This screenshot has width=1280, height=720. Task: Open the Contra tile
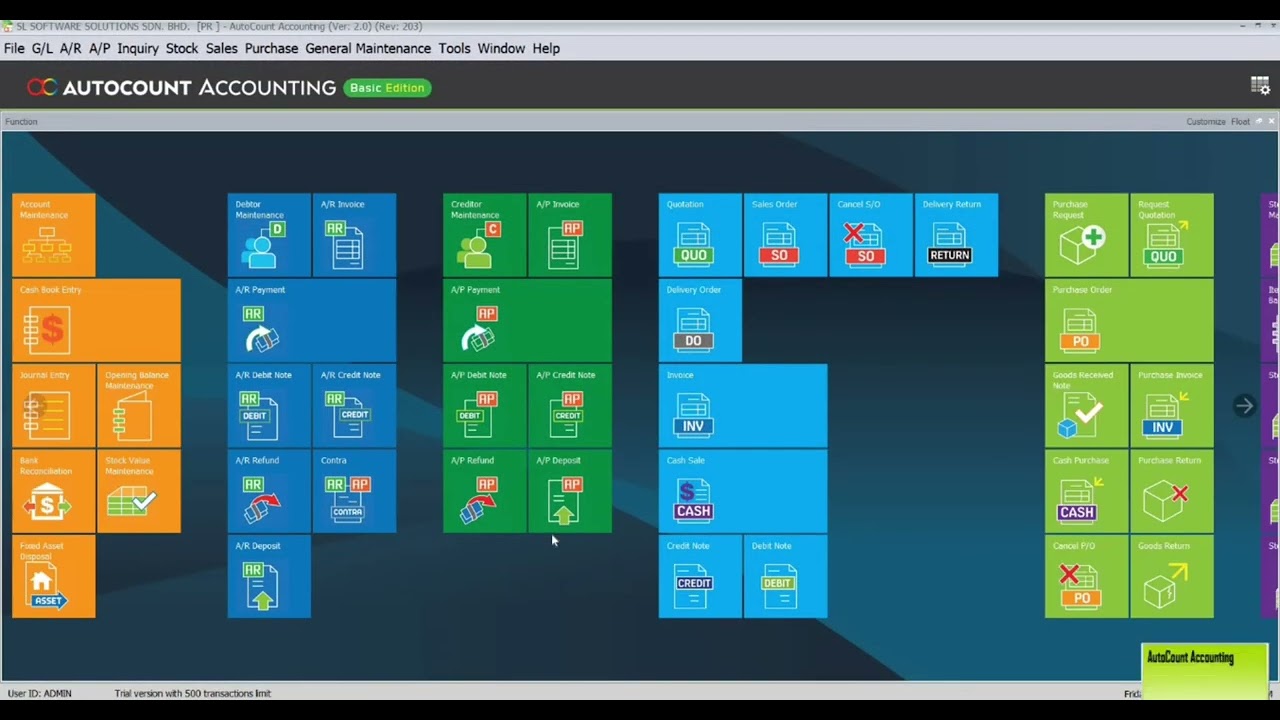[x=355, y=491]
